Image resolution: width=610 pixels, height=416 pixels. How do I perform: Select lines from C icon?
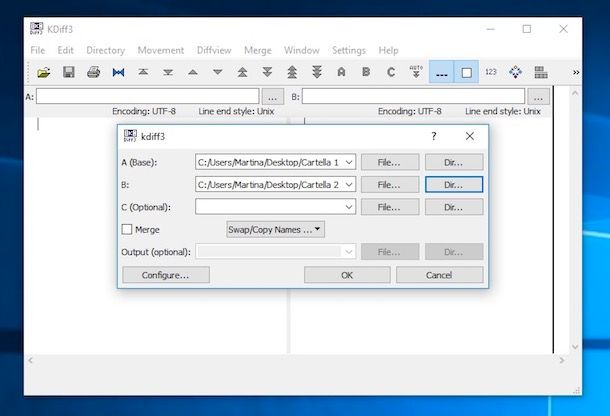coord(391,72)
